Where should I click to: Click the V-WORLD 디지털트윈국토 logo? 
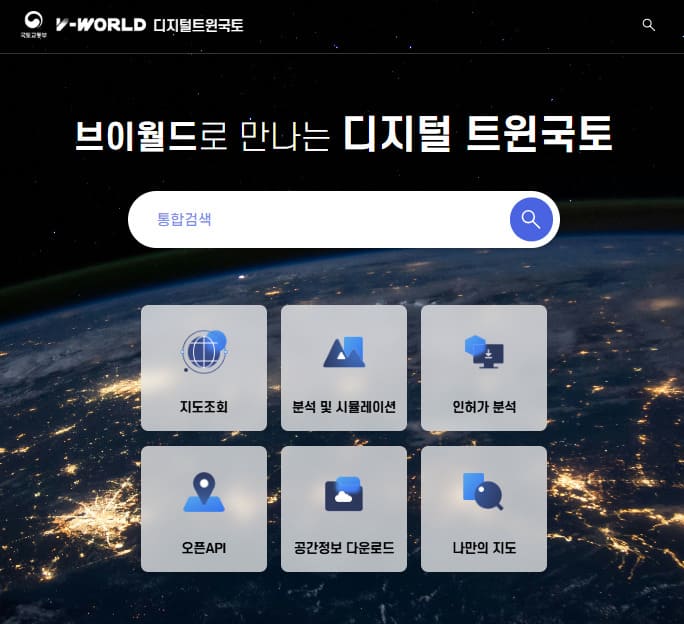[149, 25]
